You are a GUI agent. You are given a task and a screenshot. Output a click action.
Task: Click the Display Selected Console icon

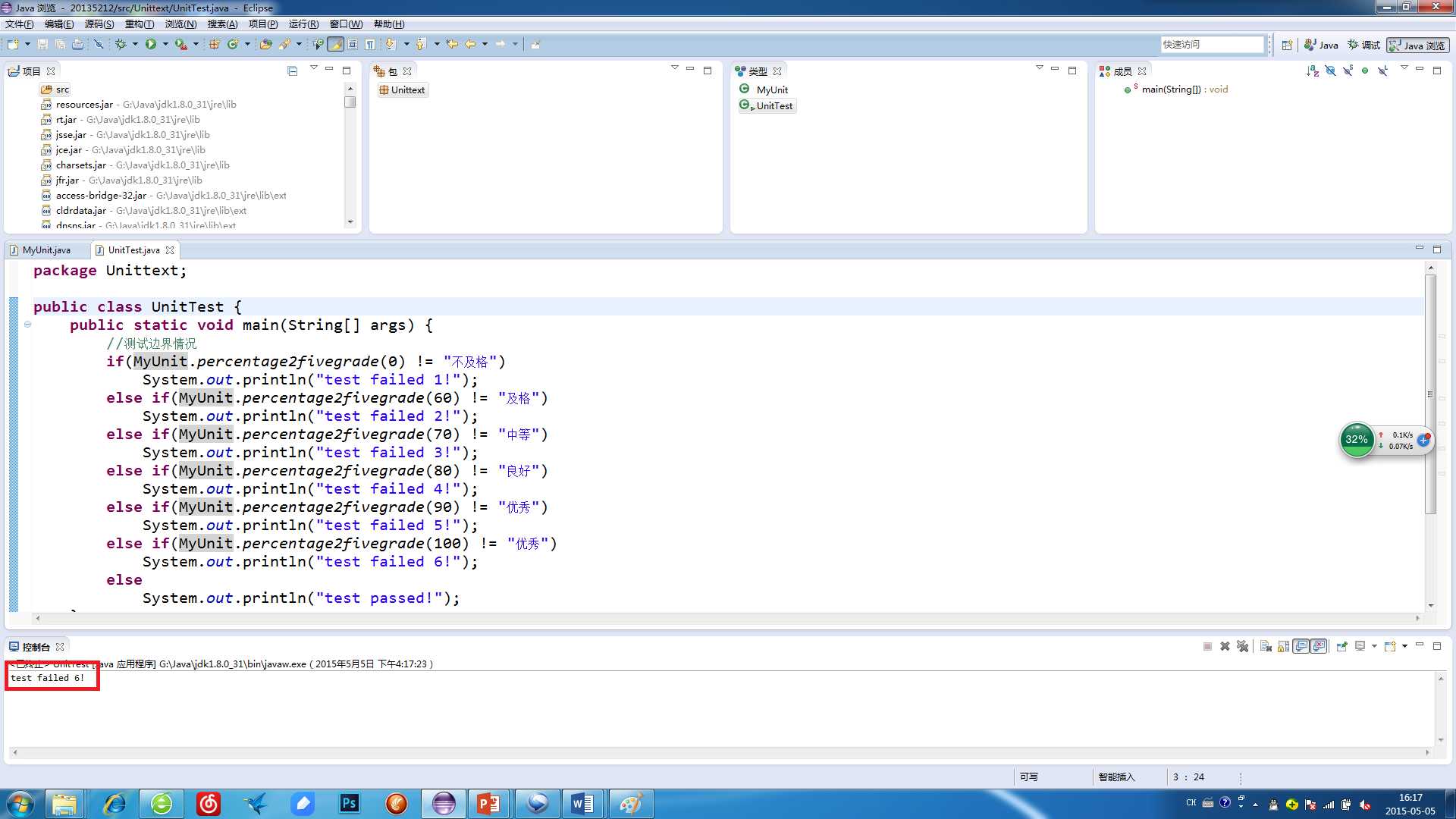(1360, 646)
